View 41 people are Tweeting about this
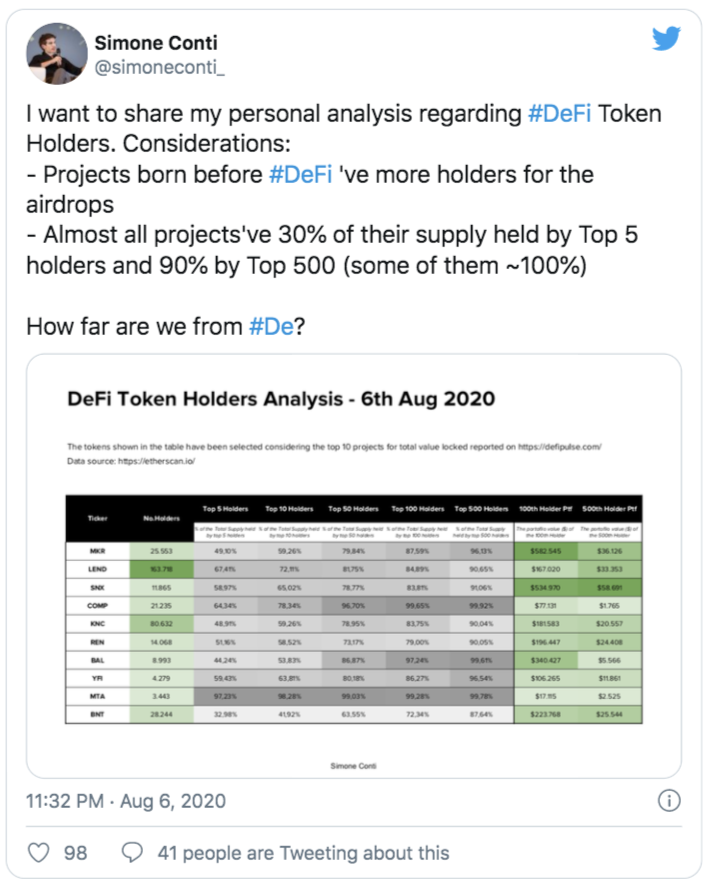 tap(304, 853)
